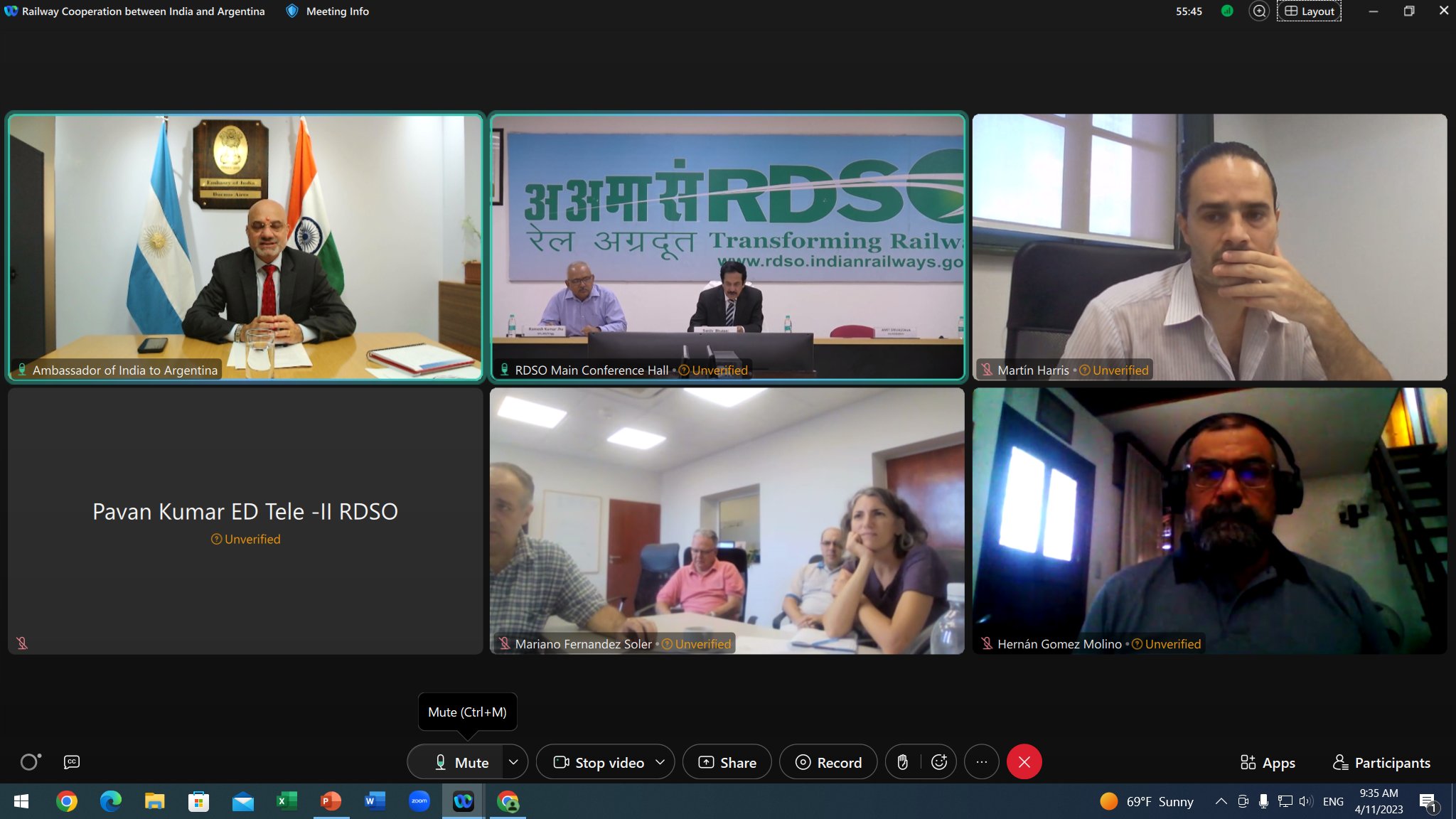Viewport: 1456px width, 819px height.
Task: Open the reactions emoji icon
Action: tap(939, 762)
